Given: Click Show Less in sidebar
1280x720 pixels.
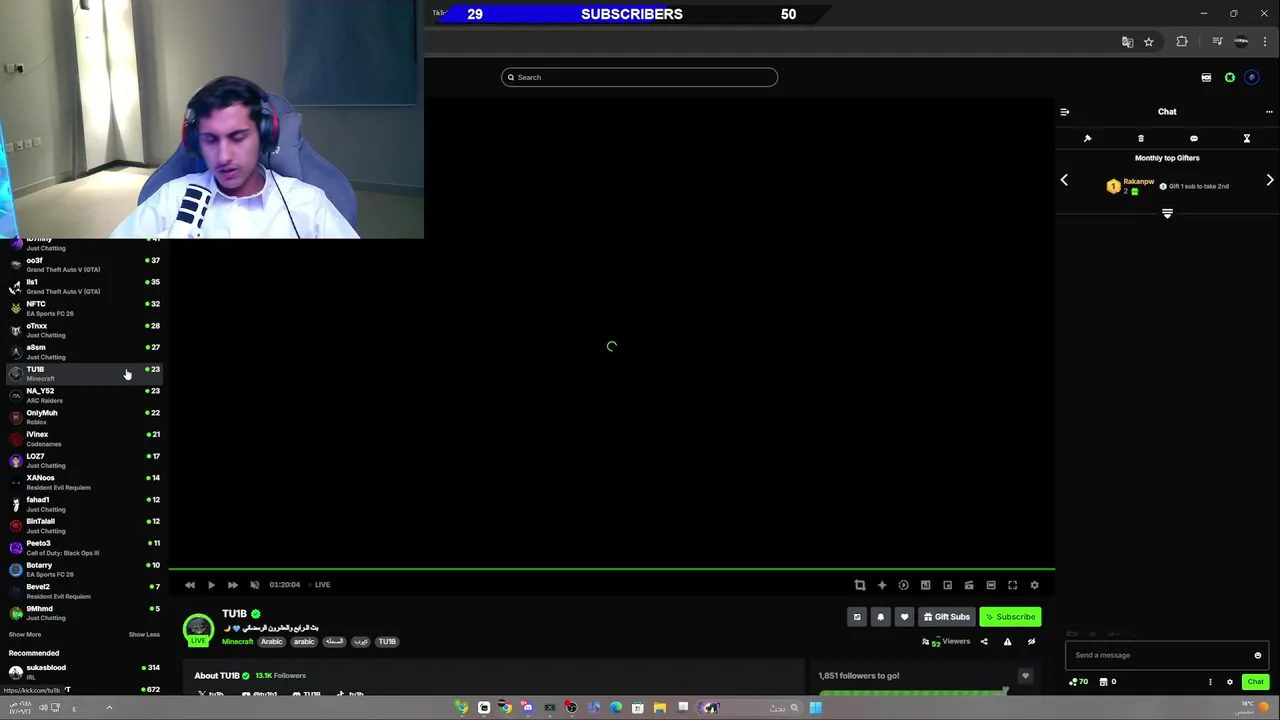Looking at the screenshot, I should pyautogui.click(x=144, y=634).
